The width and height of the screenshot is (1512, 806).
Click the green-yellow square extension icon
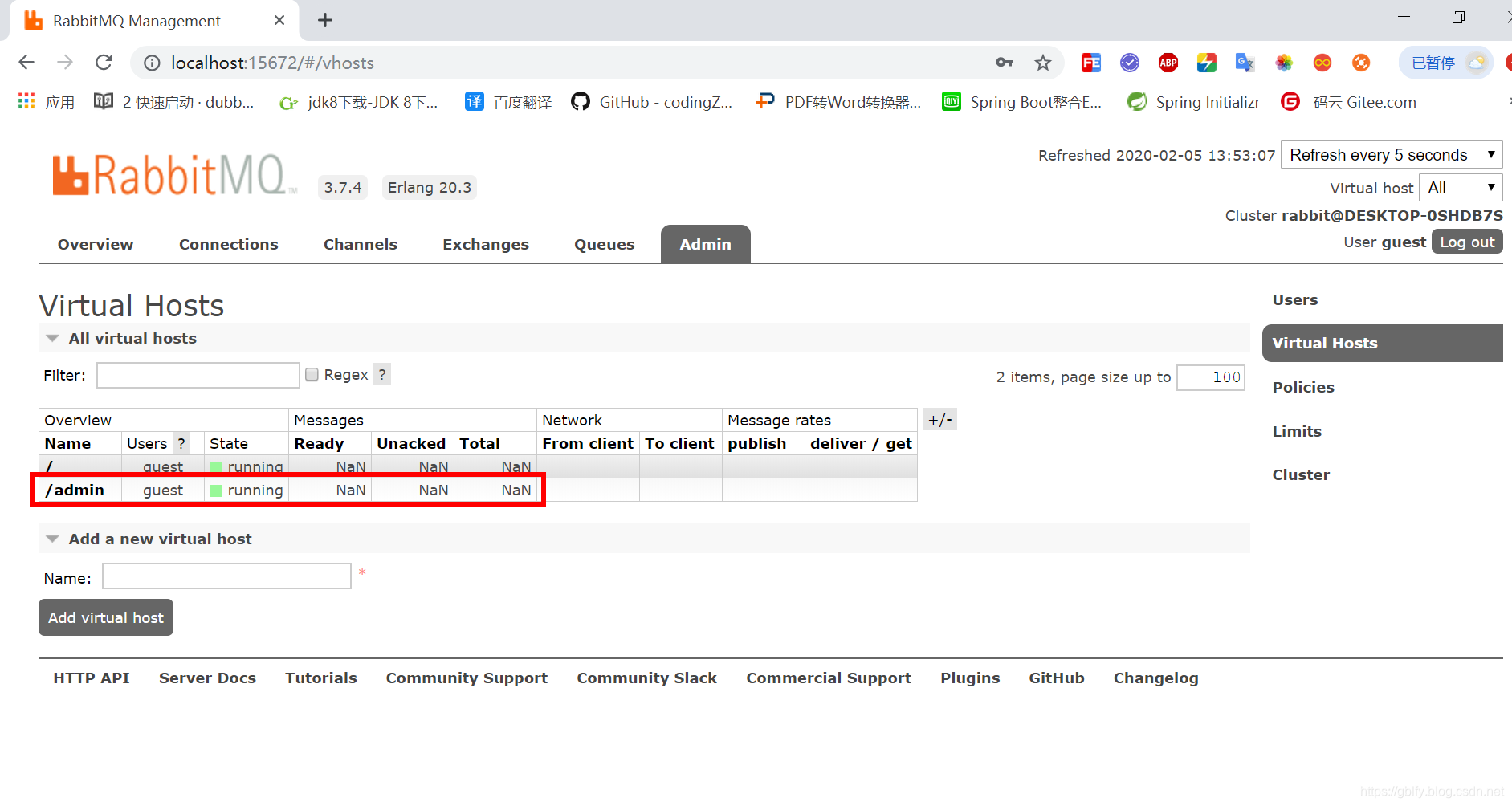[x=1207, y=63]
